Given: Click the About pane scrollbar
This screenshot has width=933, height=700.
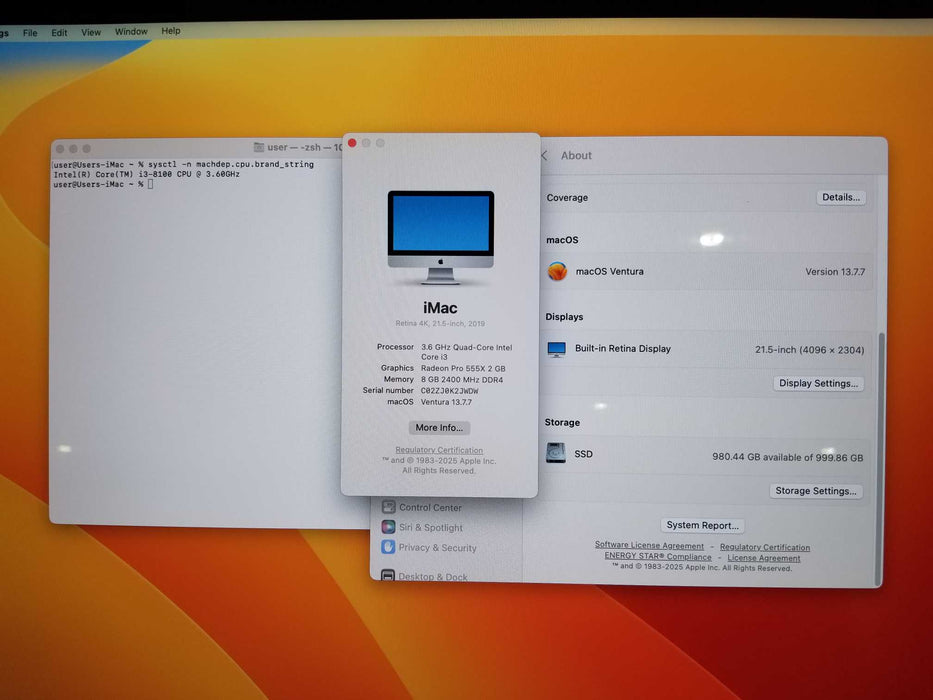Looking at the screenshot, I should pos(880,458).
